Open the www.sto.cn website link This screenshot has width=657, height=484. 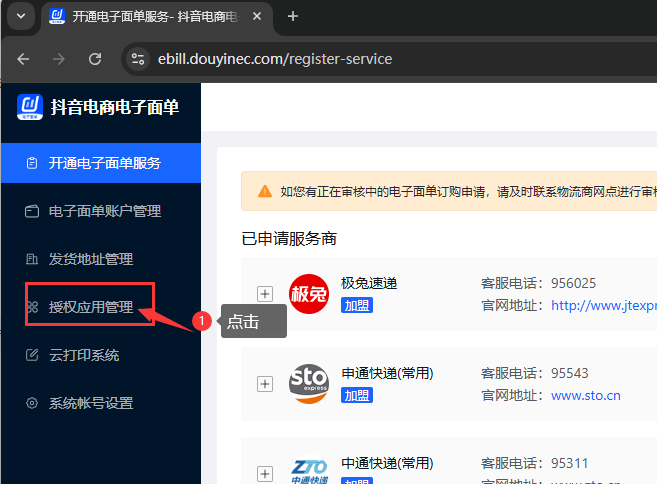tap(585, 395)
